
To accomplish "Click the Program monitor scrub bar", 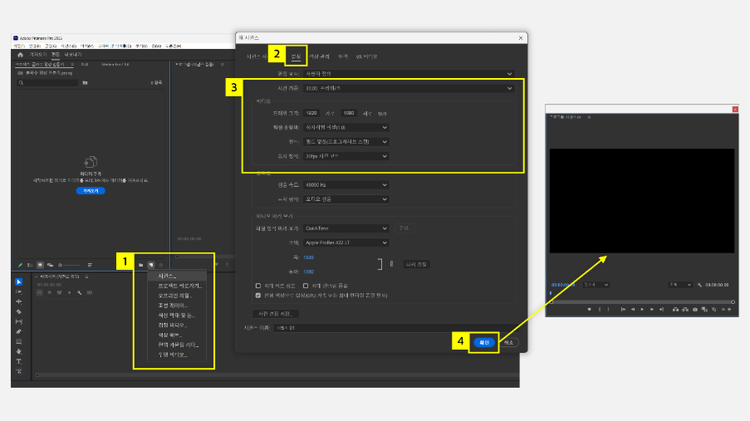I will point(642,302).
